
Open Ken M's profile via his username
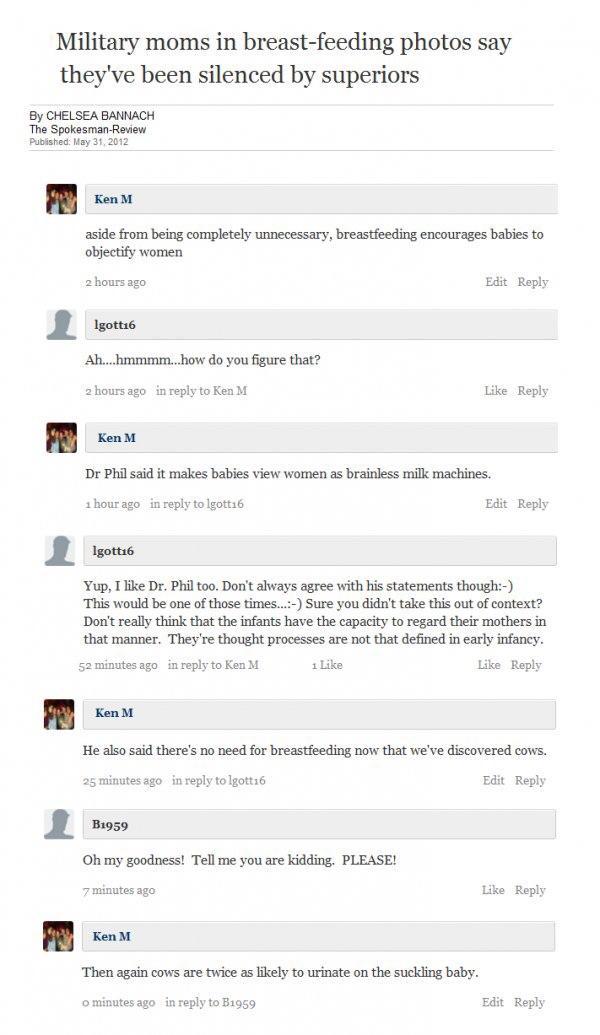pyautogui.click(x=113, y=199)
